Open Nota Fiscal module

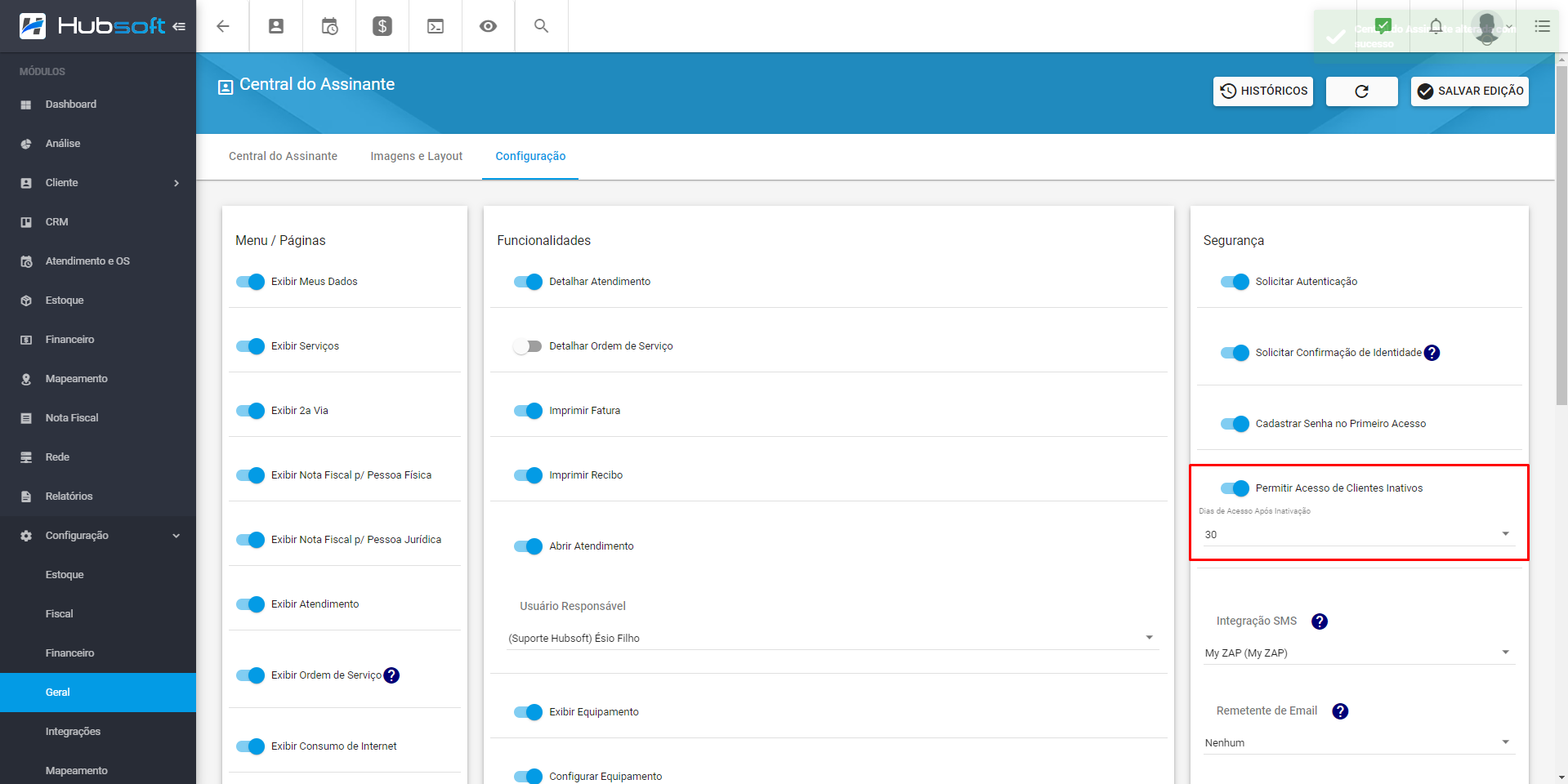tap(98, 418)
